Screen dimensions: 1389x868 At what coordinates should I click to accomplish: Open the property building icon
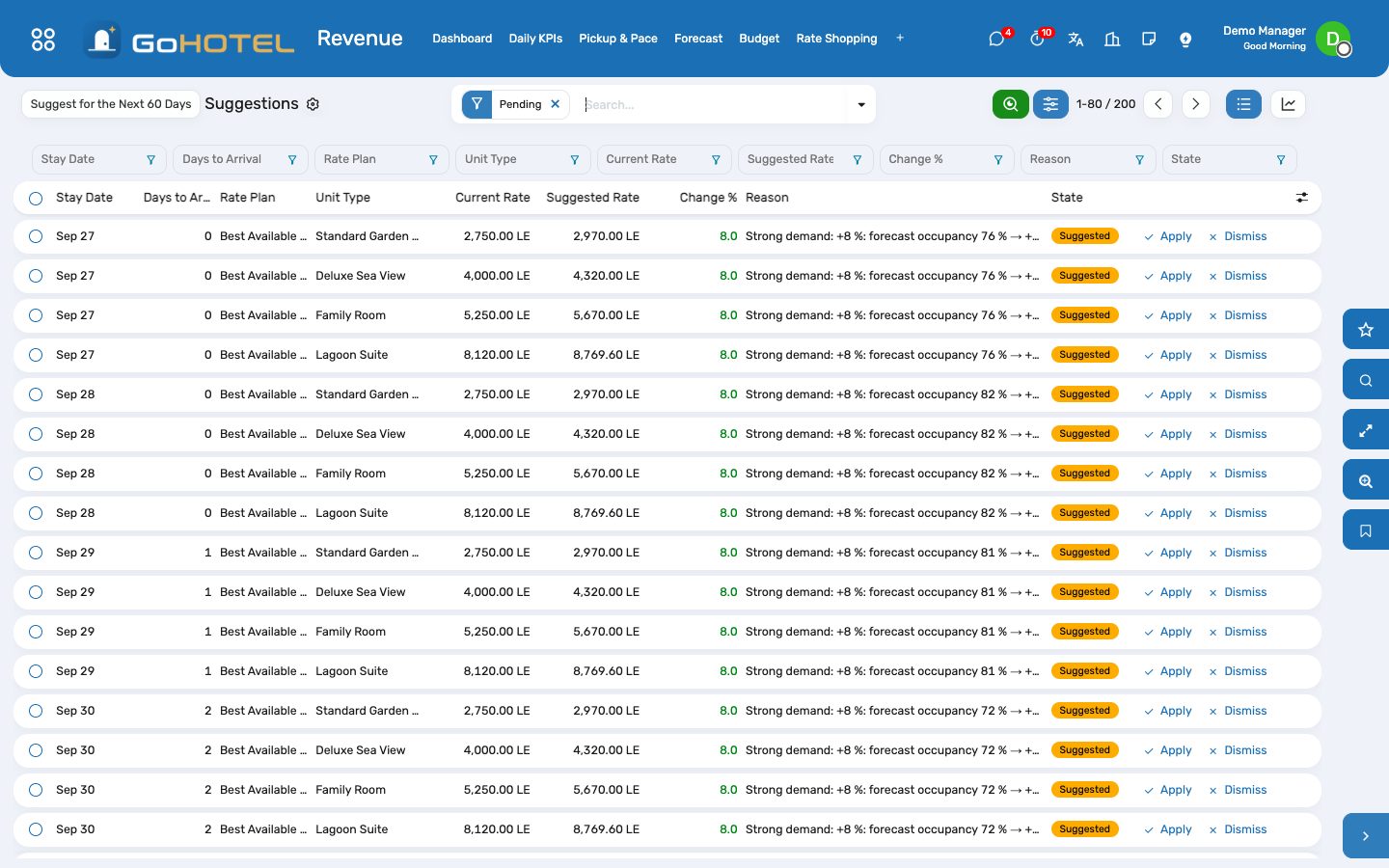tap(1112, 39)
